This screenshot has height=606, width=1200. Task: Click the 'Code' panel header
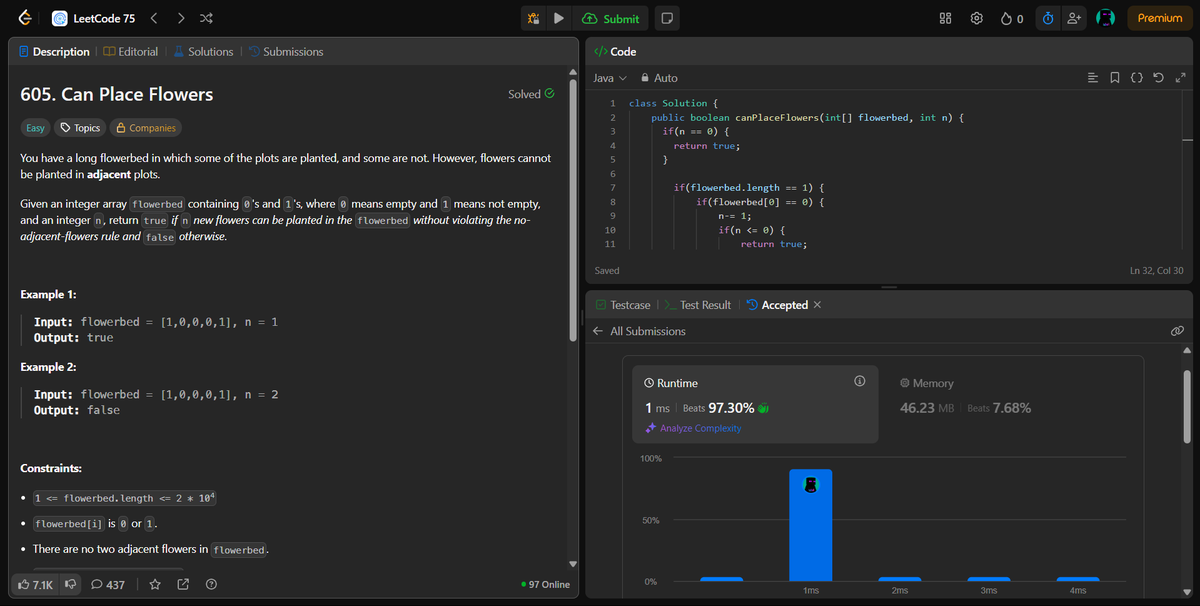point(615,51)
